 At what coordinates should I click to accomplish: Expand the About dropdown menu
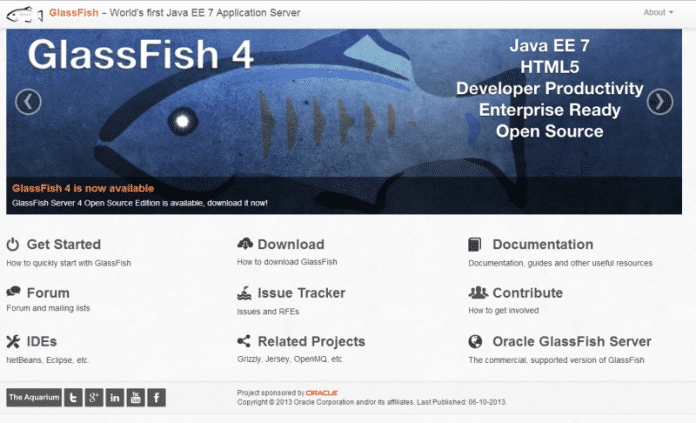coord(658,13)
